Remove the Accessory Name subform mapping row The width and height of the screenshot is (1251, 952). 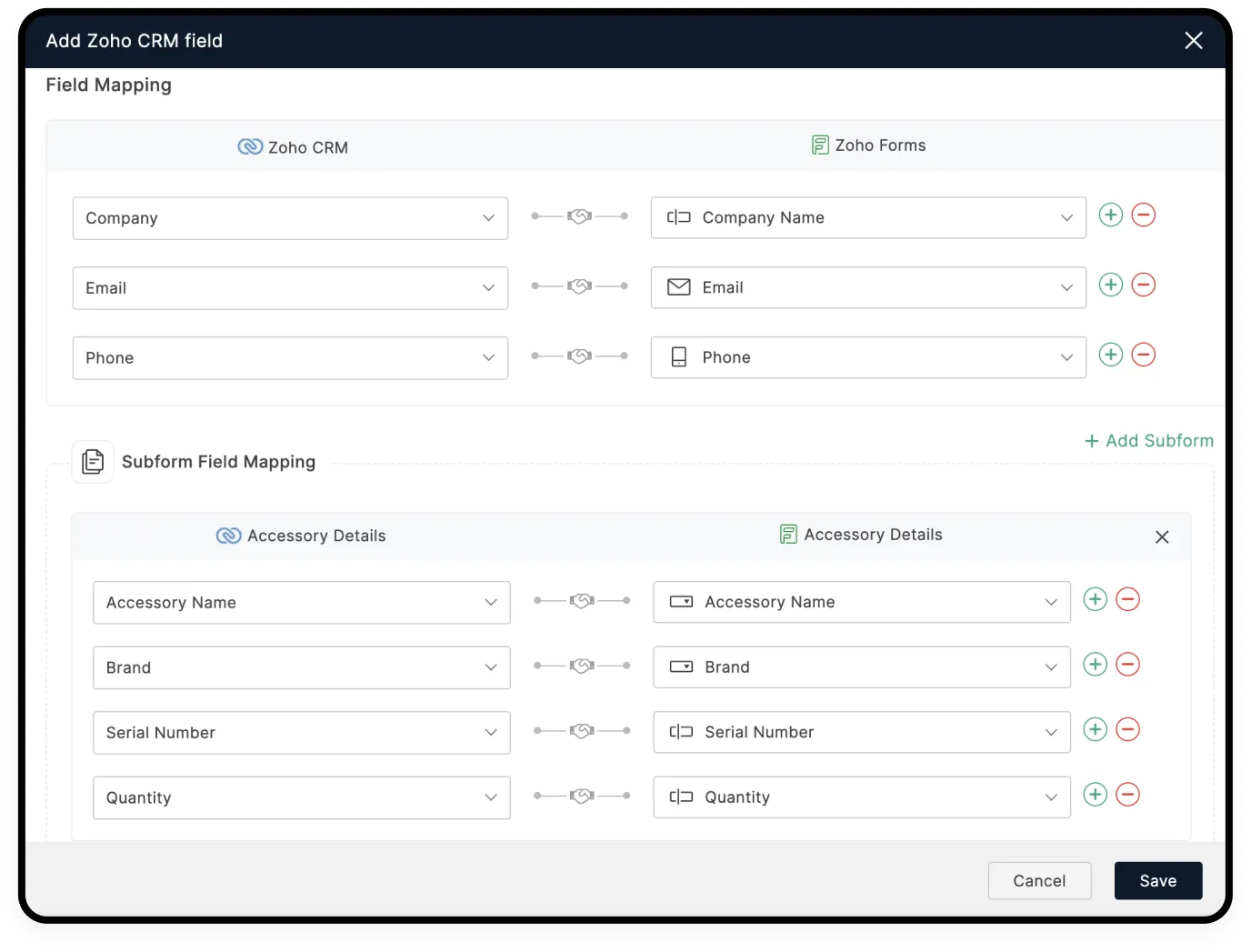click(x=1127, y=600)
